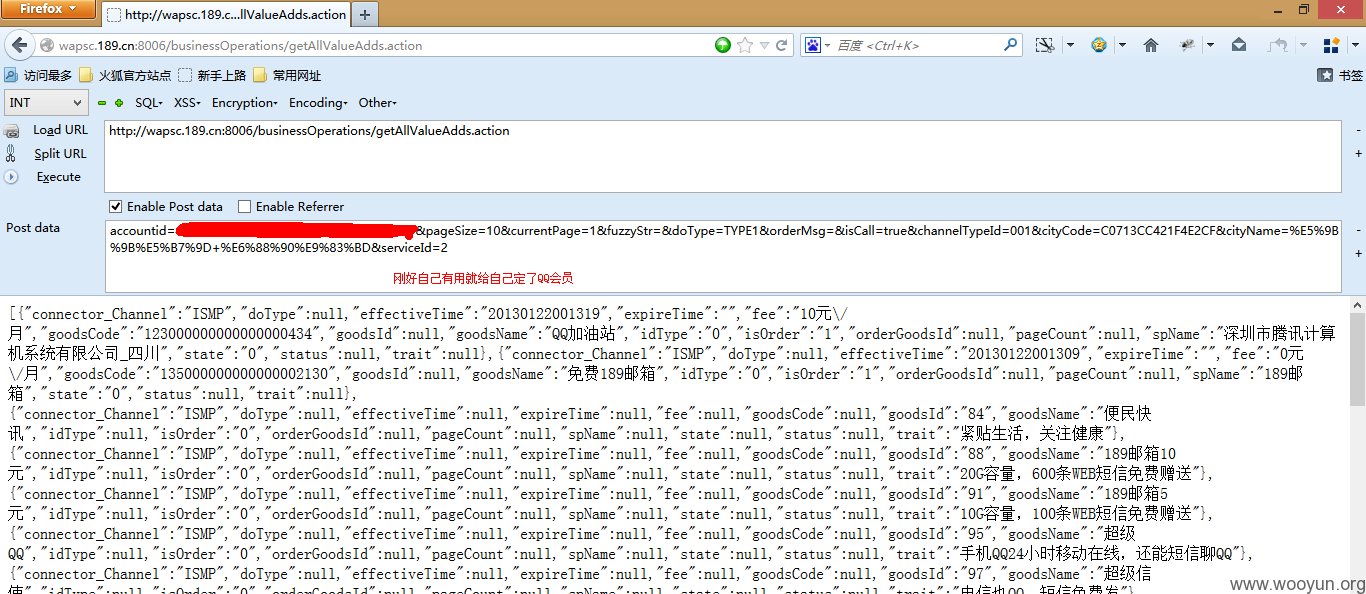Click inside the Post data text area

(x=723, y=256)
